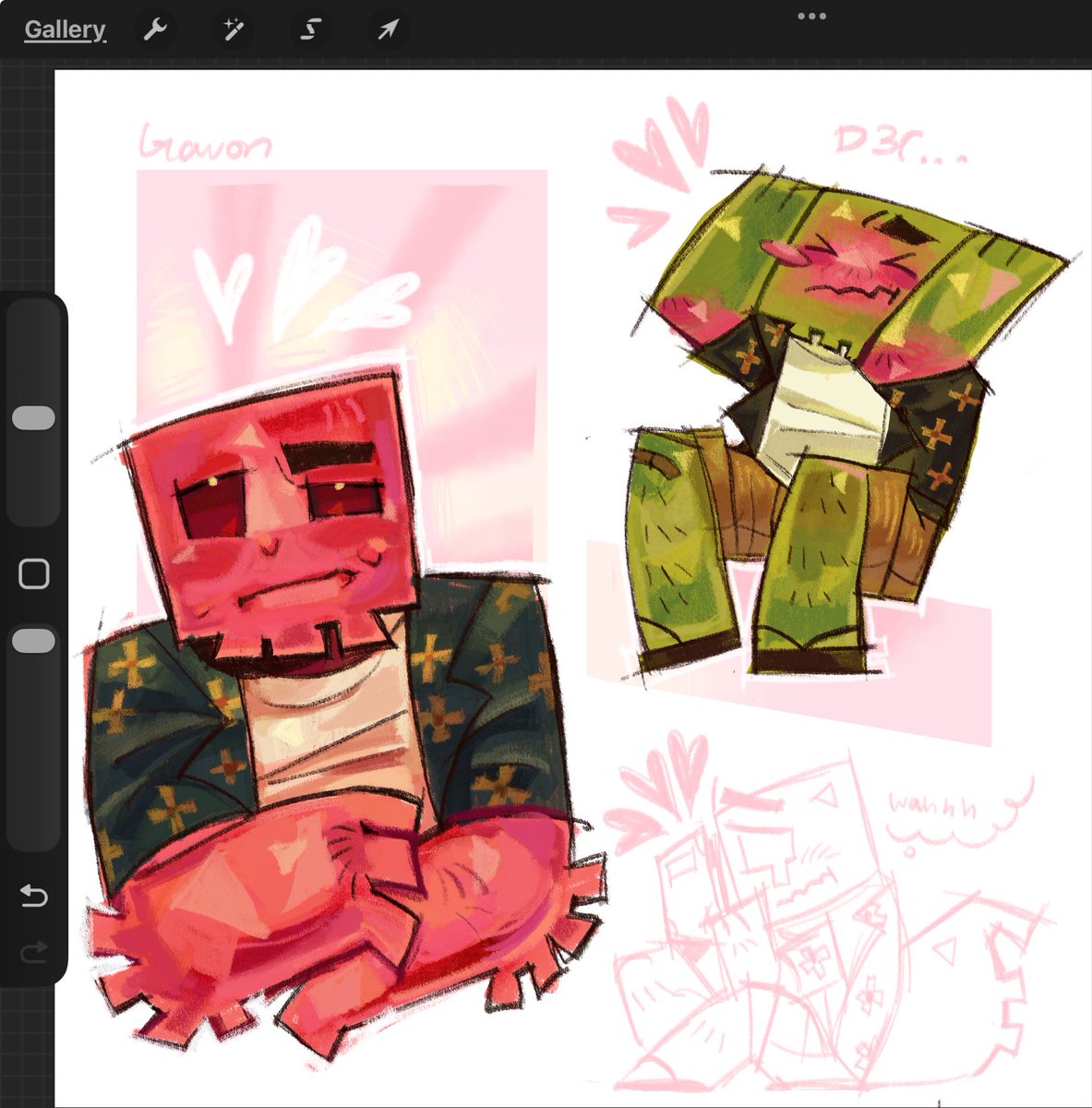
Task: Open the Gallery view
Action: (65, 30)
